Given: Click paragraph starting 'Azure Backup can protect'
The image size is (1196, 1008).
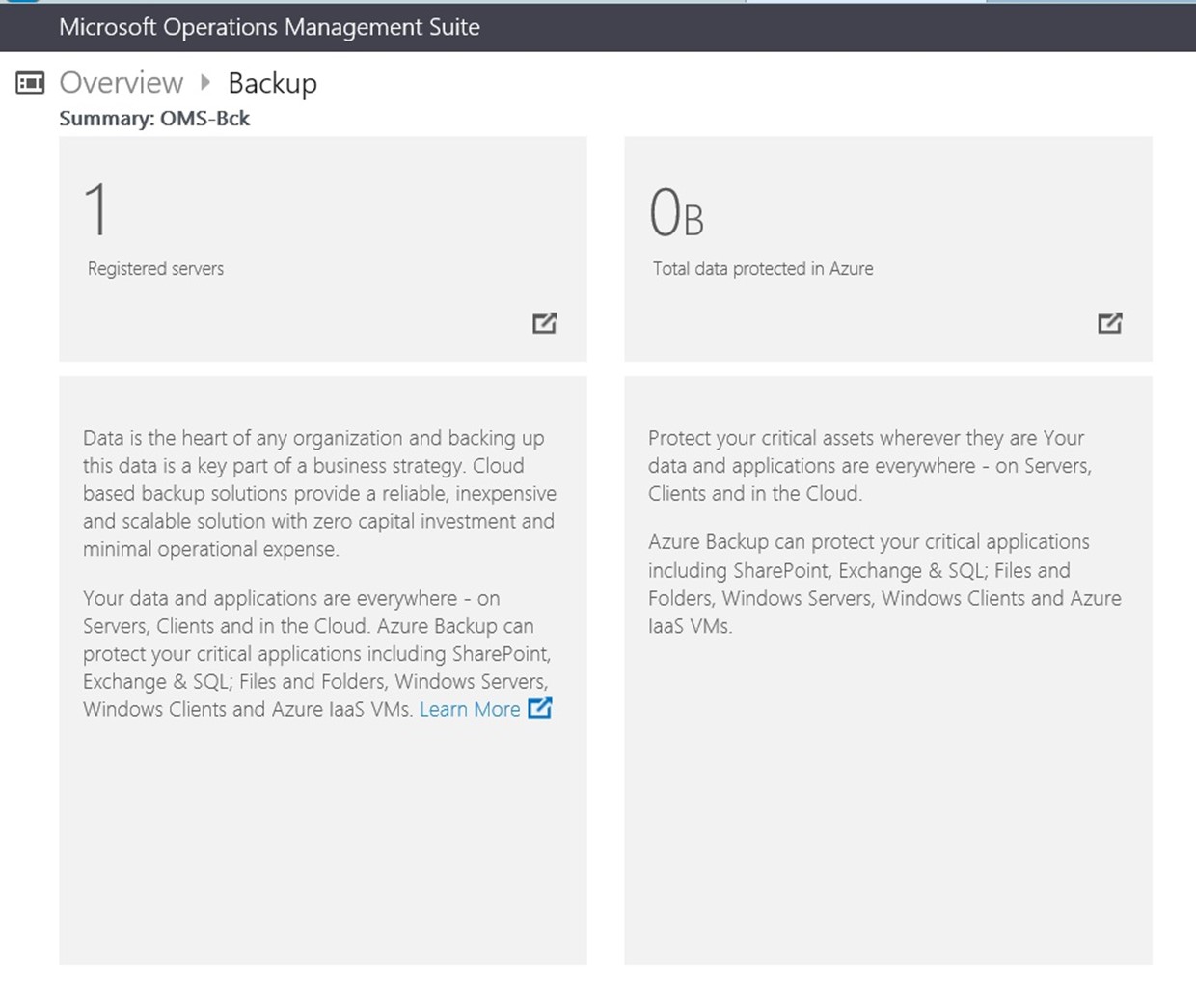Looking at the screenshot, I should 884,584.
